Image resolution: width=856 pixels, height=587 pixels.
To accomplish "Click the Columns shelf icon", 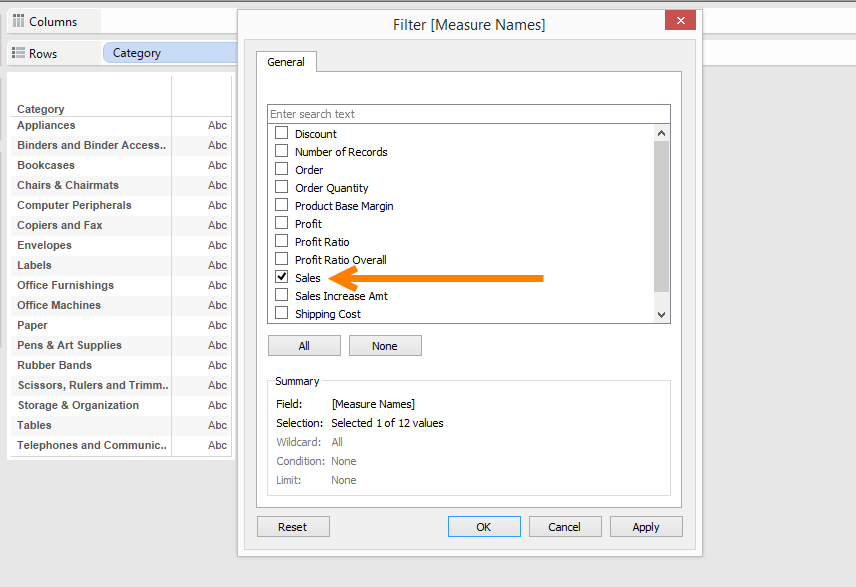I will click(18, 21).
